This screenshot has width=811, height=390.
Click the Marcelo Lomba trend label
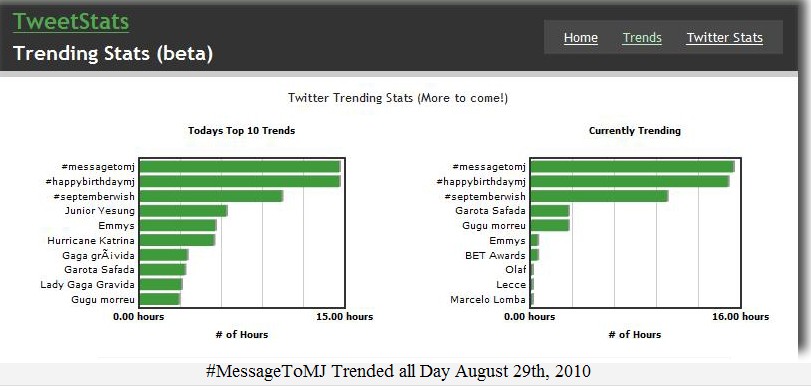tap(488, 299)
